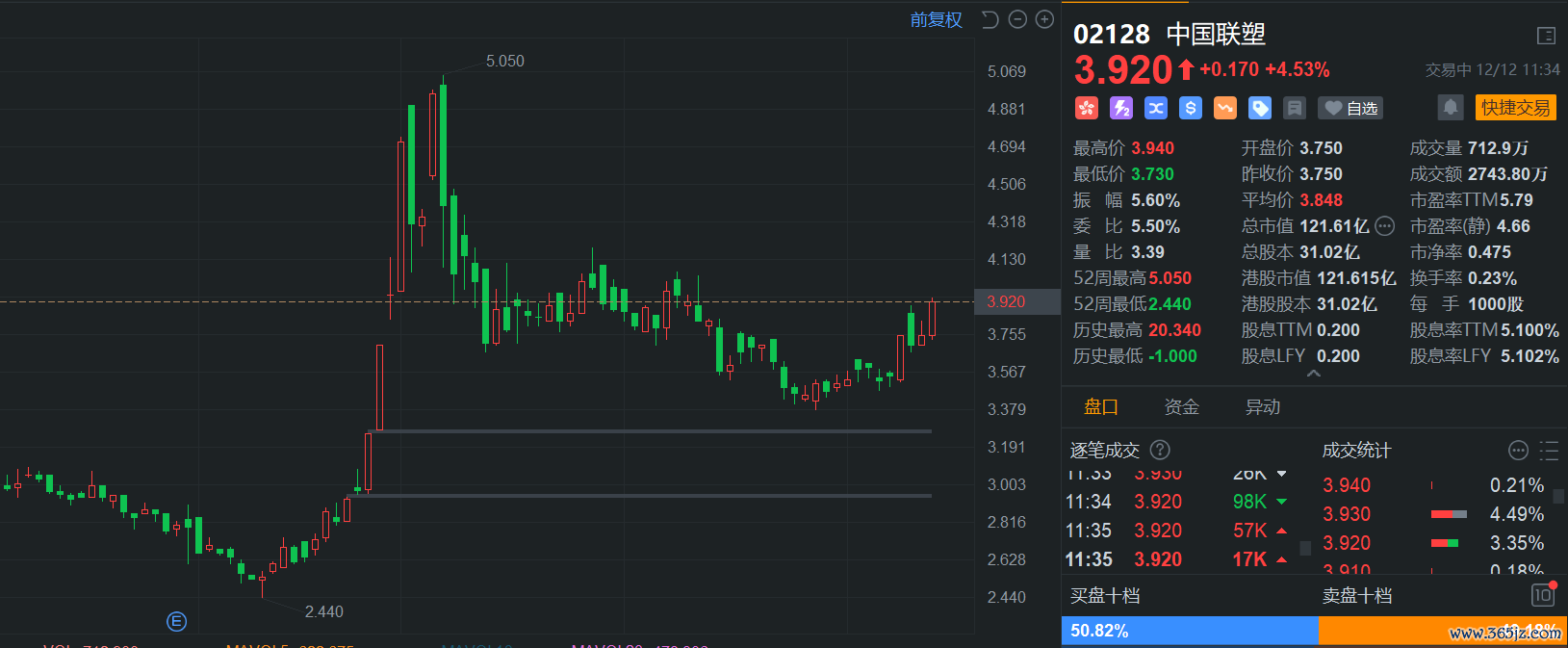The image size is (1568, 648).
Task: Click the 历史最高 value 20.340
Action: tap(1175, 330)
